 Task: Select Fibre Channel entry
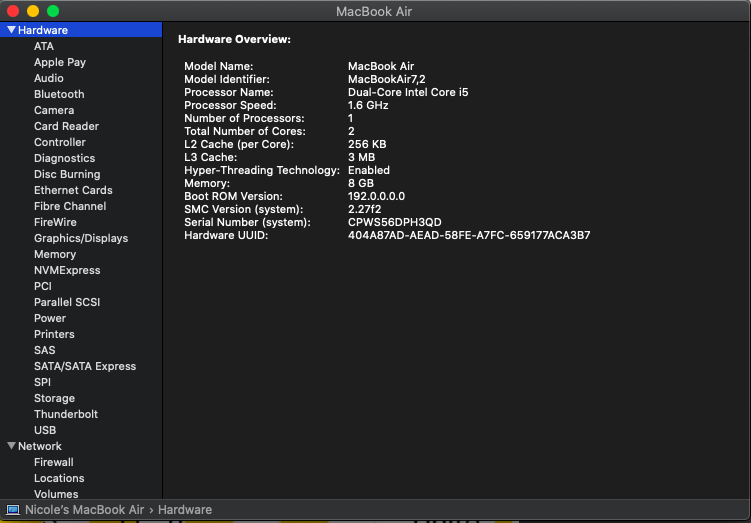click(x=70, y=206)
